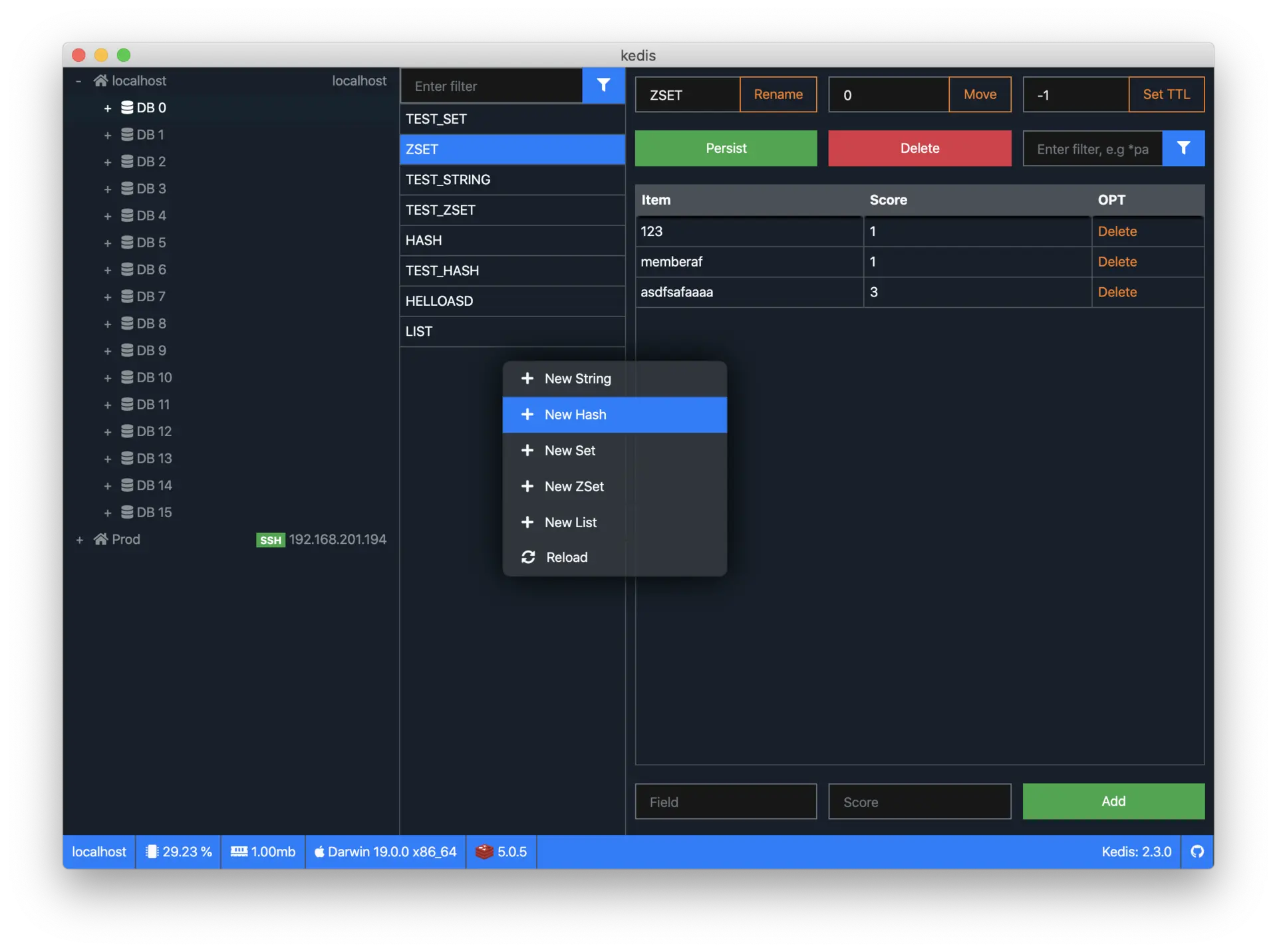The height and width of the screenshot is (952, 1277).
Task: Click the Score input field
Action: click(919, 802)
